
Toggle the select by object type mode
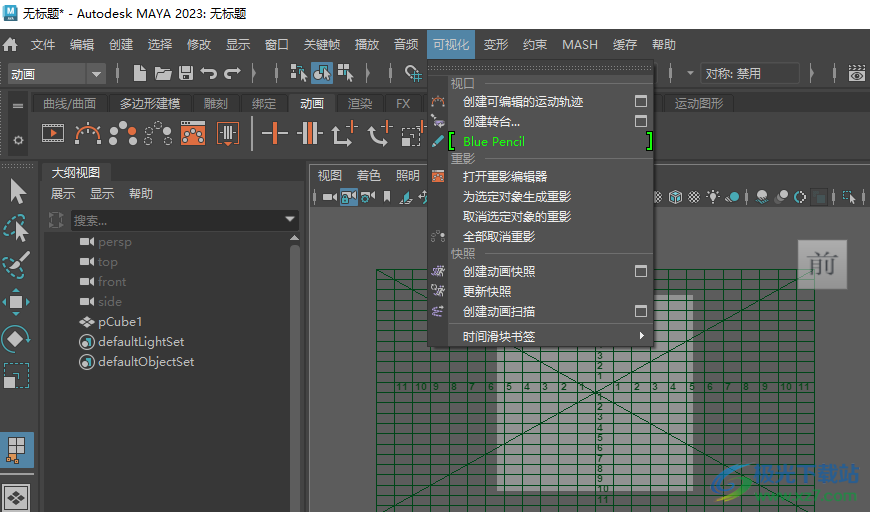[322, 73]
